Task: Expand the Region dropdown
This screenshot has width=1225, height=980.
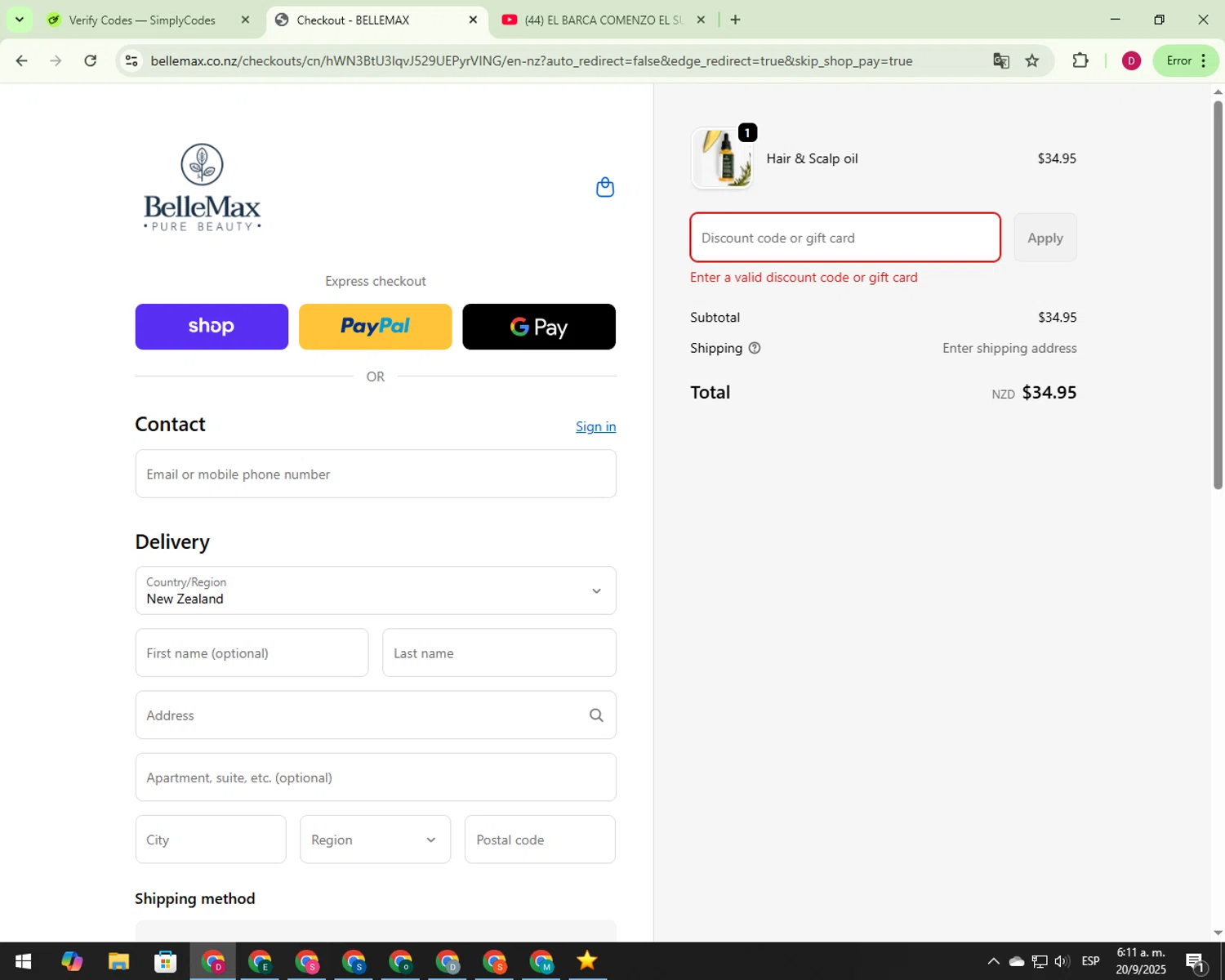Action: pyautogui.click(x=376, y=840)
